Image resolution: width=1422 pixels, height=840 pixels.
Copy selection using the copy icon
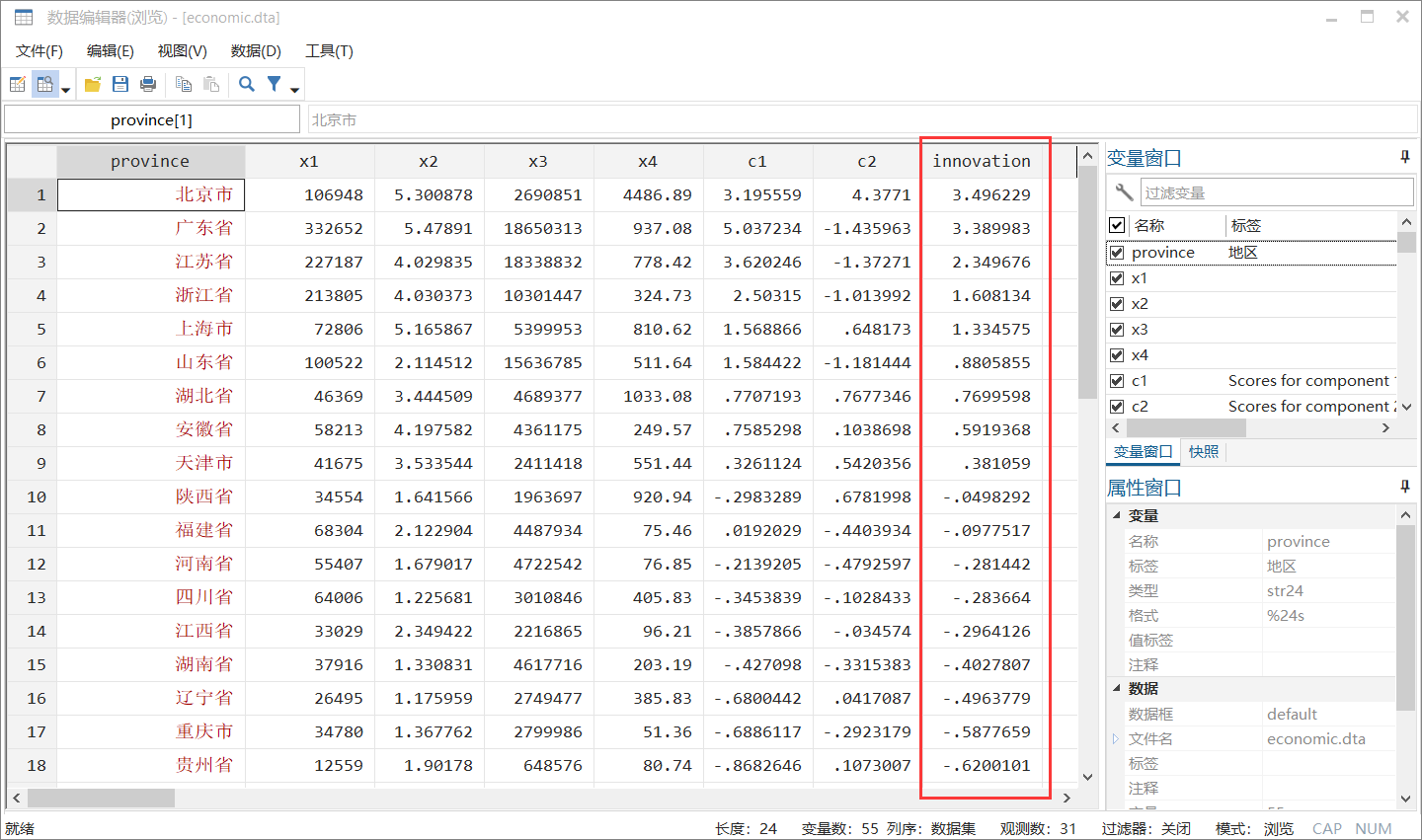pyautogui.click(x=184, y=85)
